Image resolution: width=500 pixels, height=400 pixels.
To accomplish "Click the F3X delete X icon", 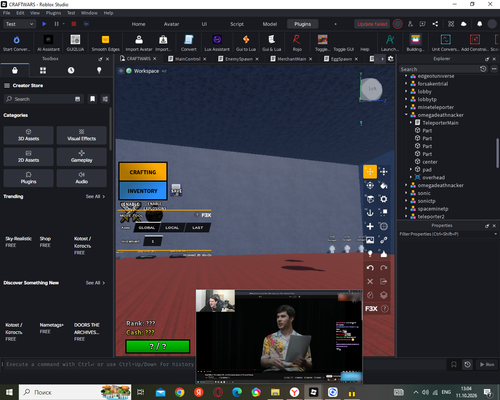I will (370, 281).
